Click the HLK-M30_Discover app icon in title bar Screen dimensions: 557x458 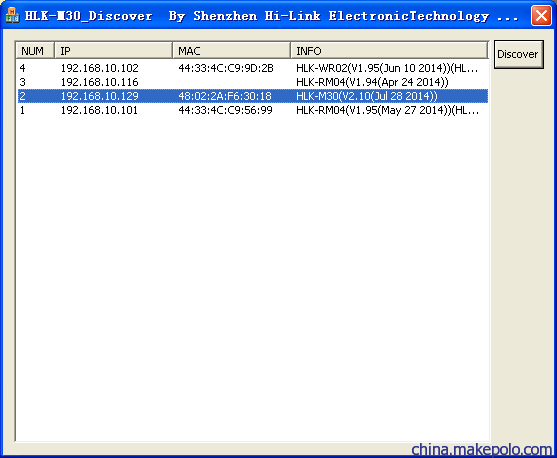click(x=12, y=15)
